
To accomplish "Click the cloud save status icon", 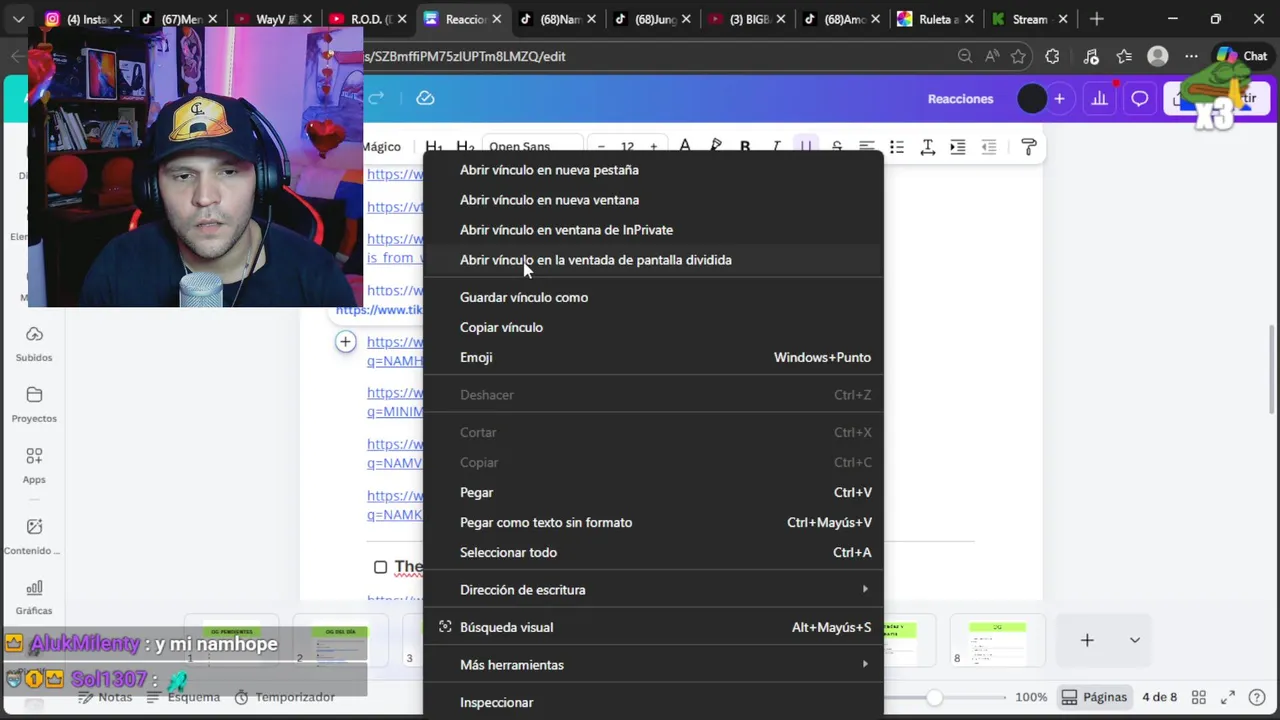I will point(425,98).
